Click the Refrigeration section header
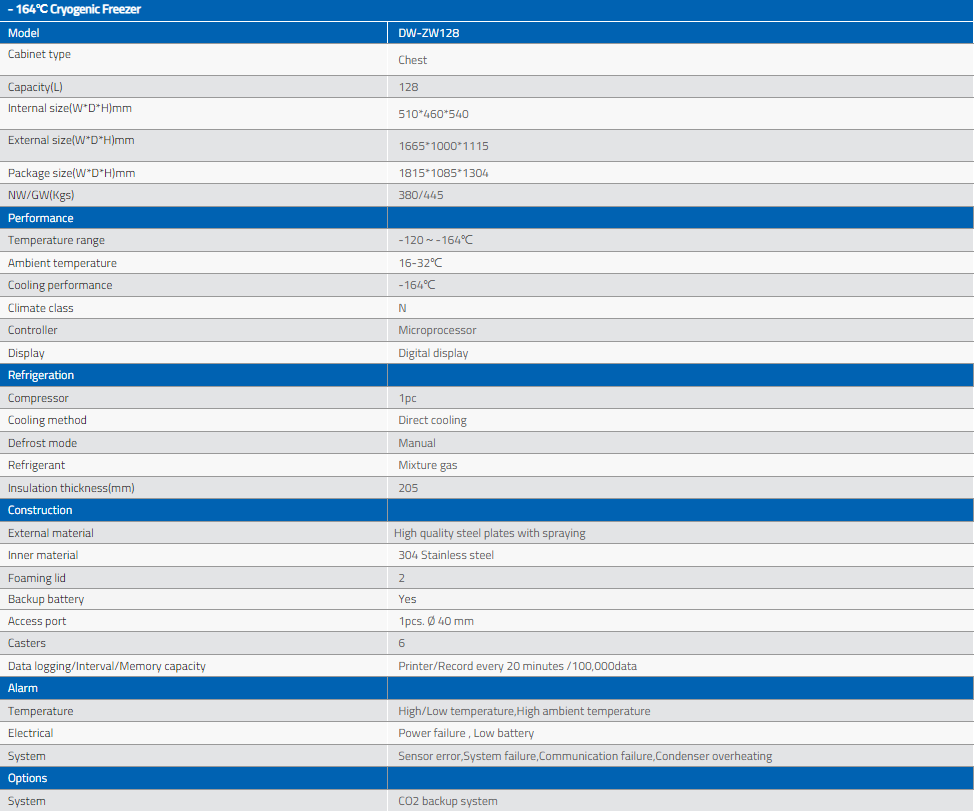The image size is (974, 811). click(41, 375)
